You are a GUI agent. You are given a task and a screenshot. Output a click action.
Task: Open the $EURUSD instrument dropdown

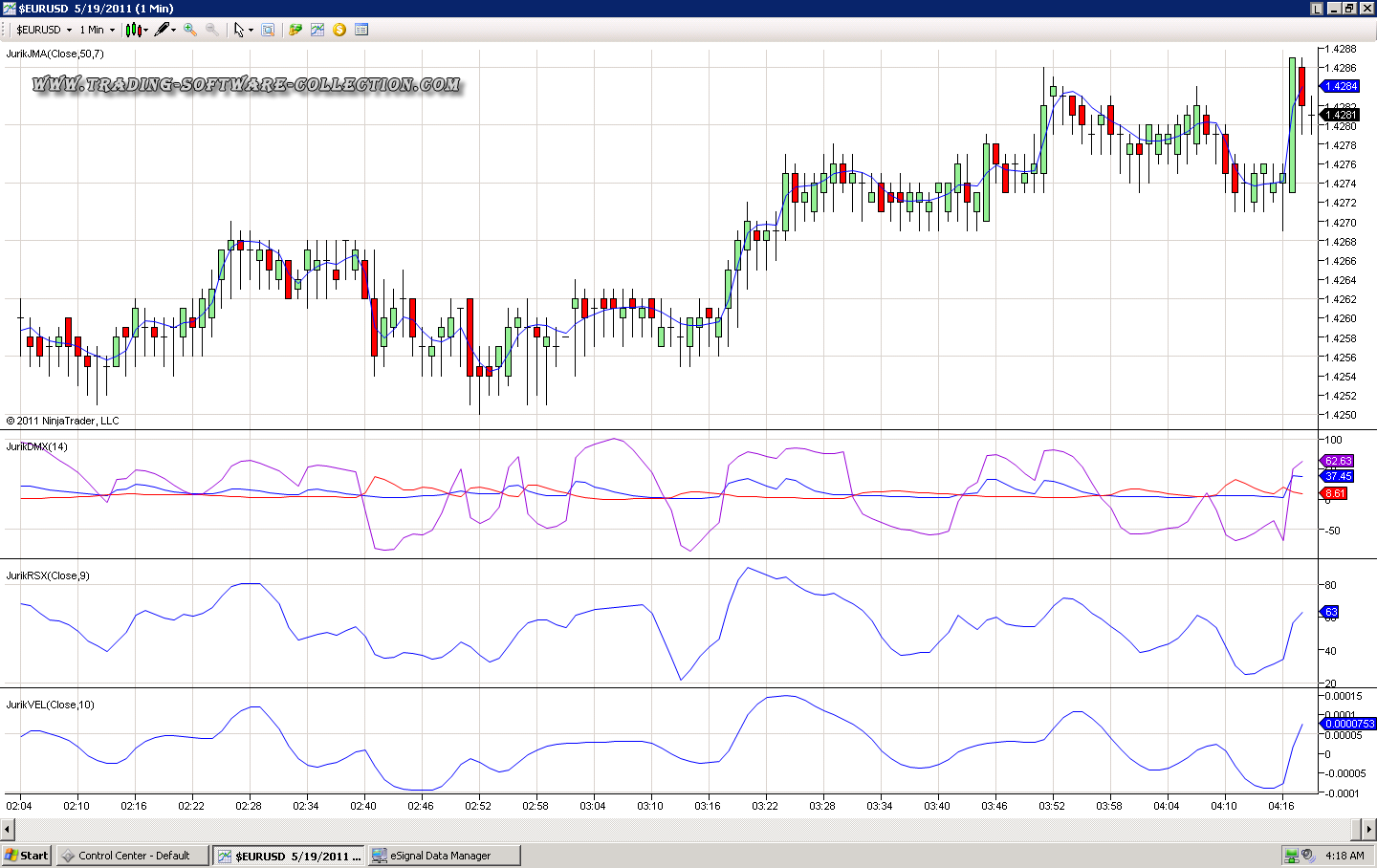(44, 30)
